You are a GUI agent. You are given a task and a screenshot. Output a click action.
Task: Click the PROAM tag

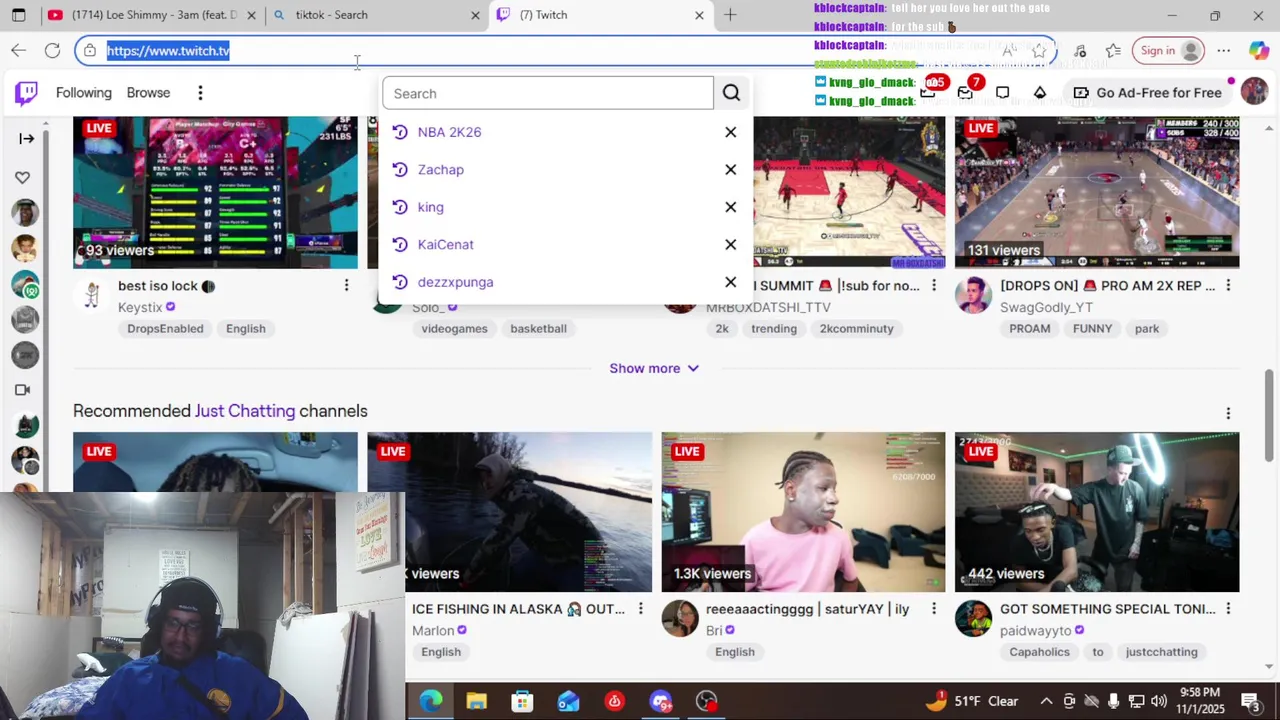(1029, 329)
